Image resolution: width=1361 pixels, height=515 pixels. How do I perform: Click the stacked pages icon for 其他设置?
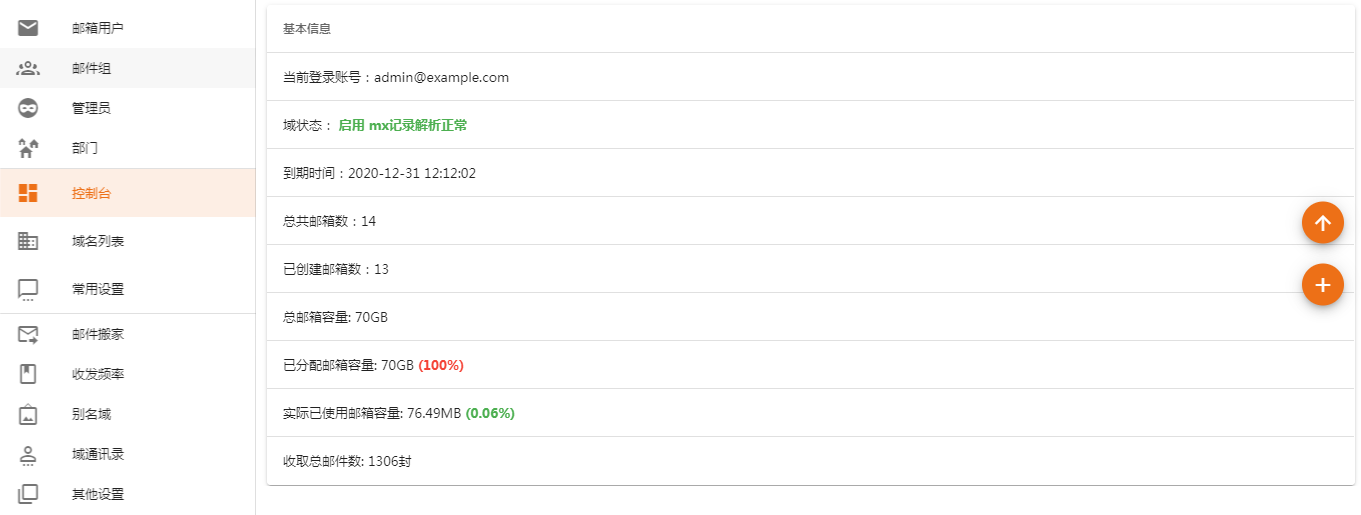(28, 494)
